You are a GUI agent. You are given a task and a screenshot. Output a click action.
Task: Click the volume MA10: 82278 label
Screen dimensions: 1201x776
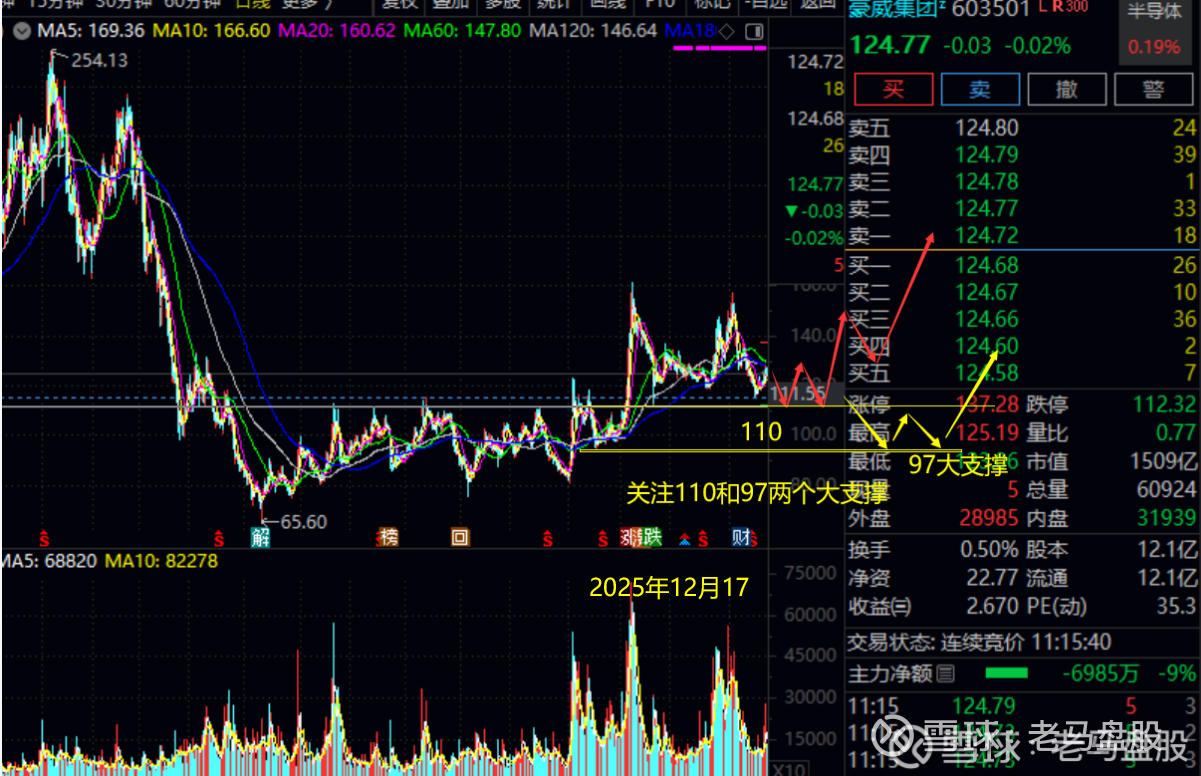pos(161,561)
